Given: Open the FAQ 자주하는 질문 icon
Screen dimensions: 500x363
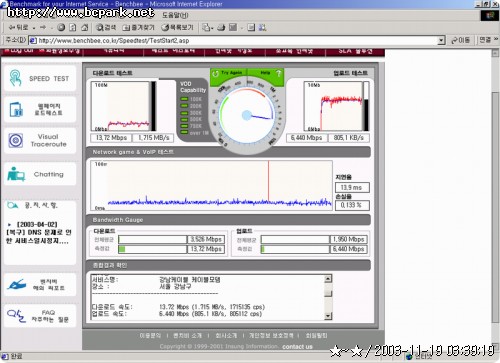Looking at the screenshot, I should click(16, 315).
